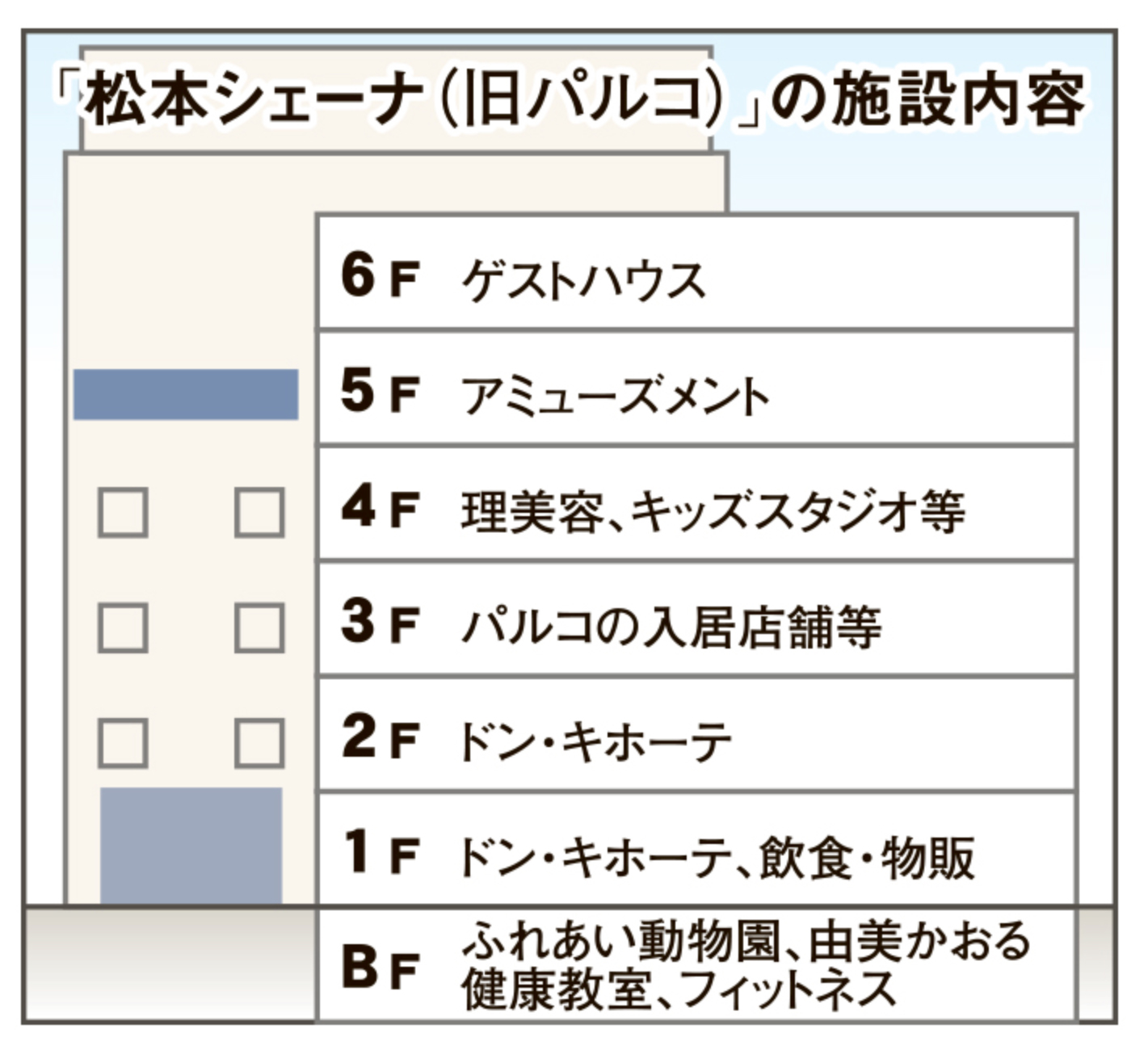This screenshot has height=1058, width=1148.
Task: Click the 6F floor number label
Action: pos(378,277)
